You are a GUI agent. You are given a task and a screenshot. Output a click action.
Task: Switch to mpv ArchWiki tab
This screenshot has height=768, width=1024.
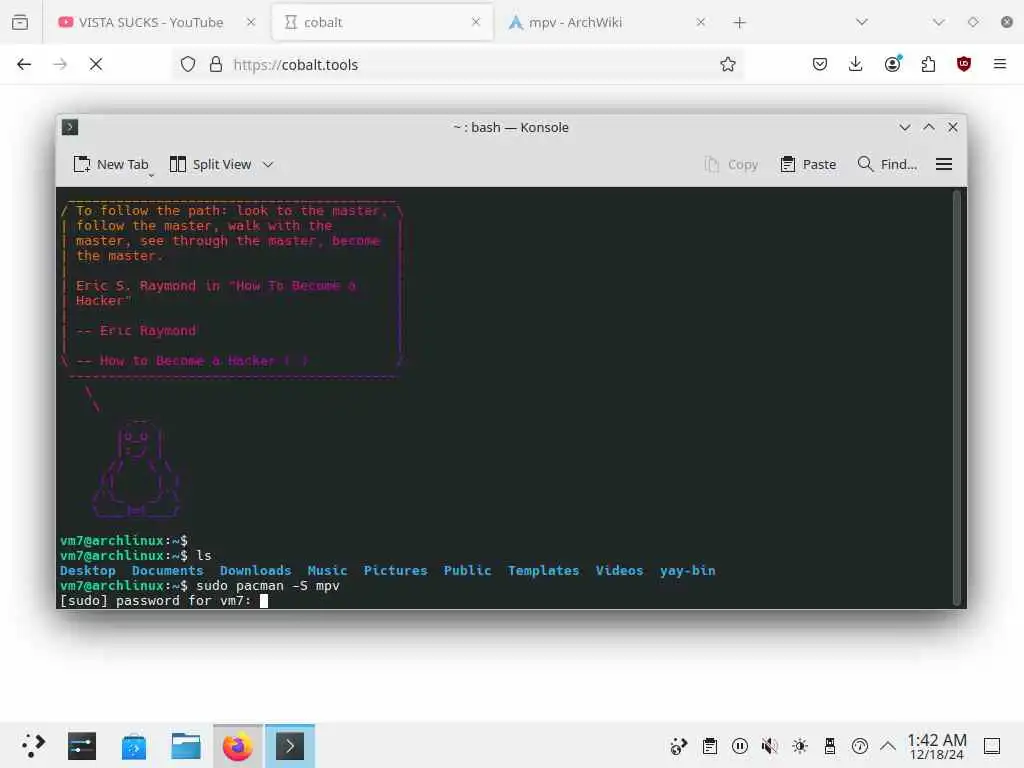607,22
